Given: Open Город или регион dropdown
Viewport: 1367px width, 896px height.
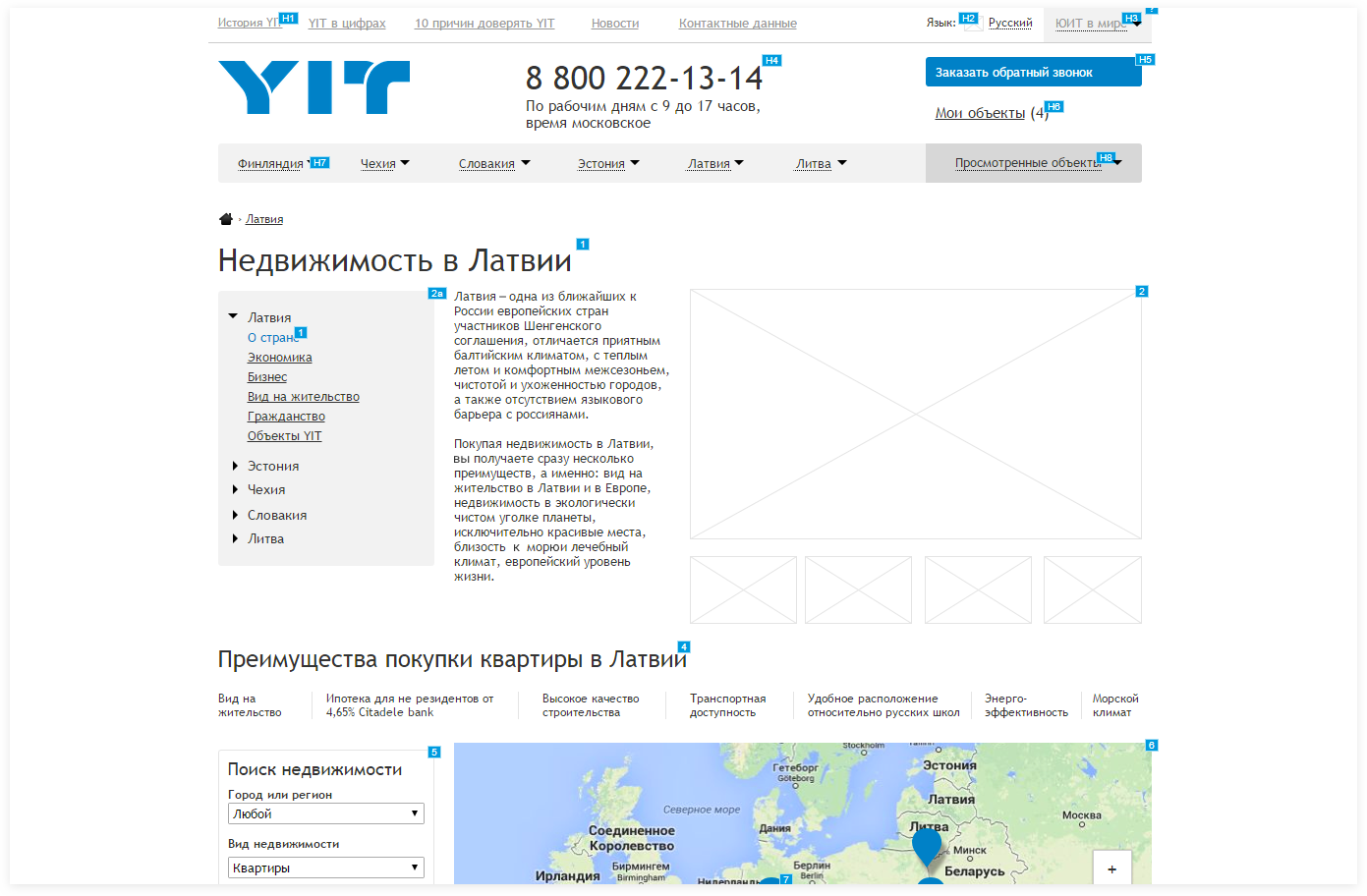Looking at the screenshot, I should [326, 813].
